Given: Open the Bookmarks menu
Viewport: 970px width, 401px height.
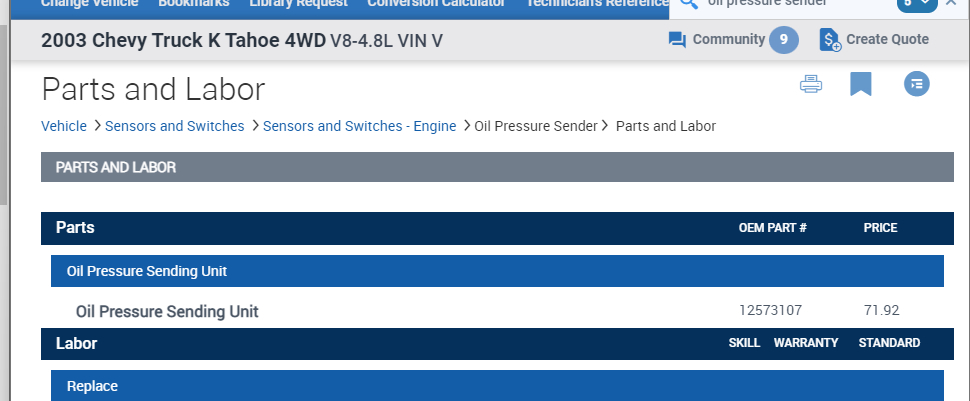Looking at the screenshot, I should [x=193, y=3].
